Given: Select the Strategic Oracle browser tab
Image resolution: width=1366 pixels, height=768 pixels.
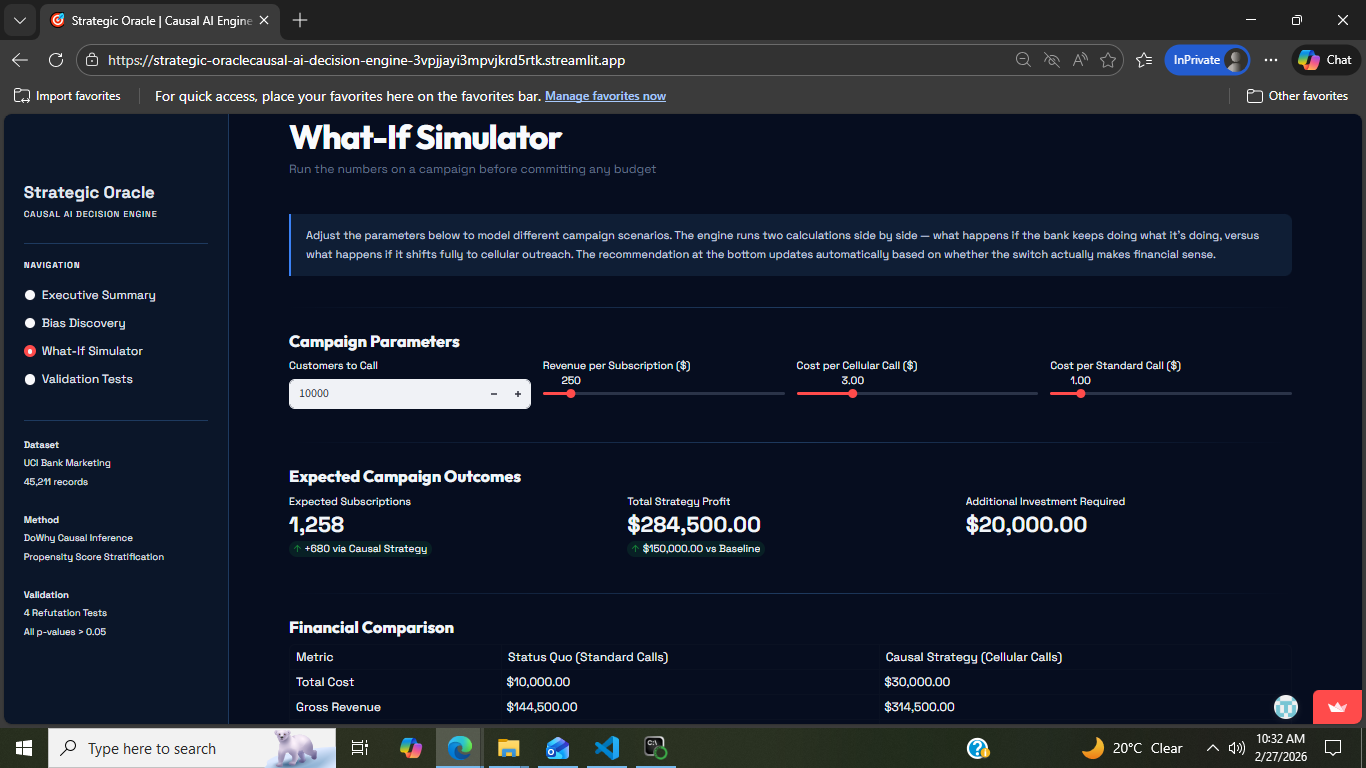Looking at the screenshot, I should point(160,20).
